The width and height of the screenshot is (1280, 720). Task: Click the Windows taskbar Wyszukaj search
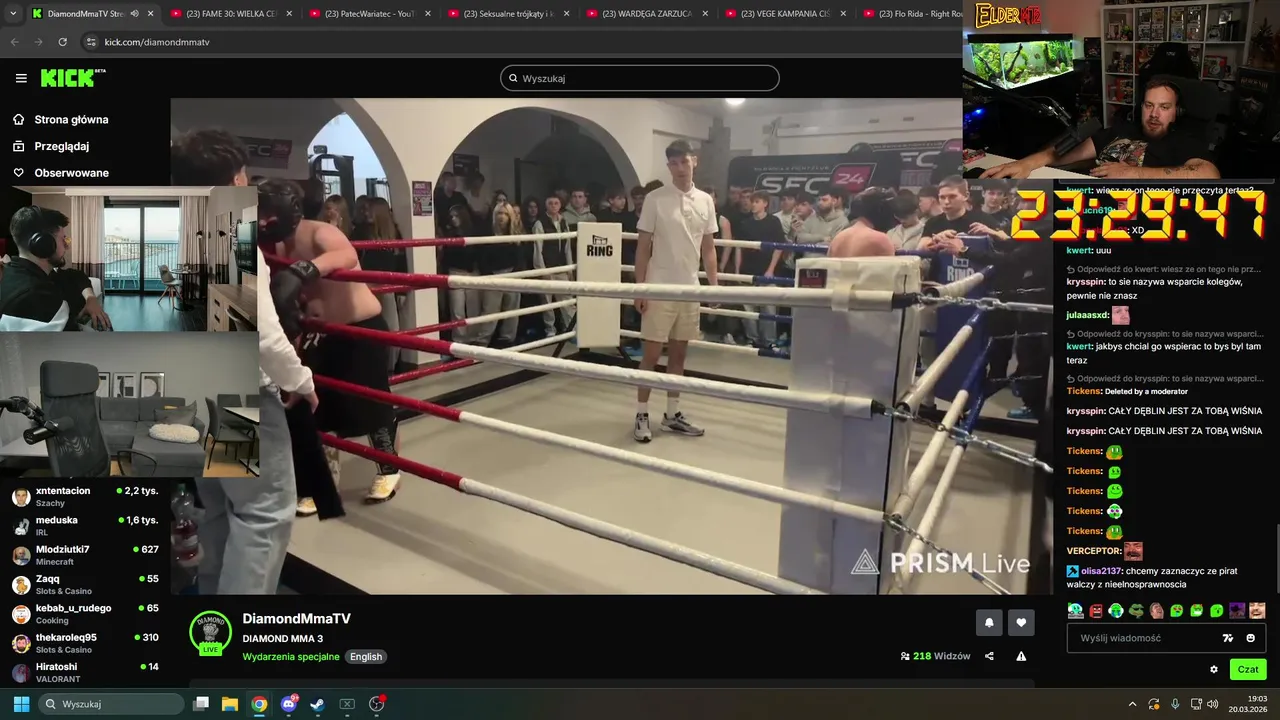click(113, 704)
